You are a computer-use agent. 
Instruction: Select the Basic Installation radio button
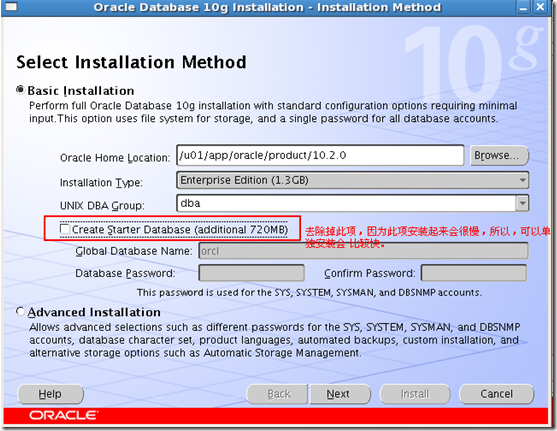[x=21, y=90]
